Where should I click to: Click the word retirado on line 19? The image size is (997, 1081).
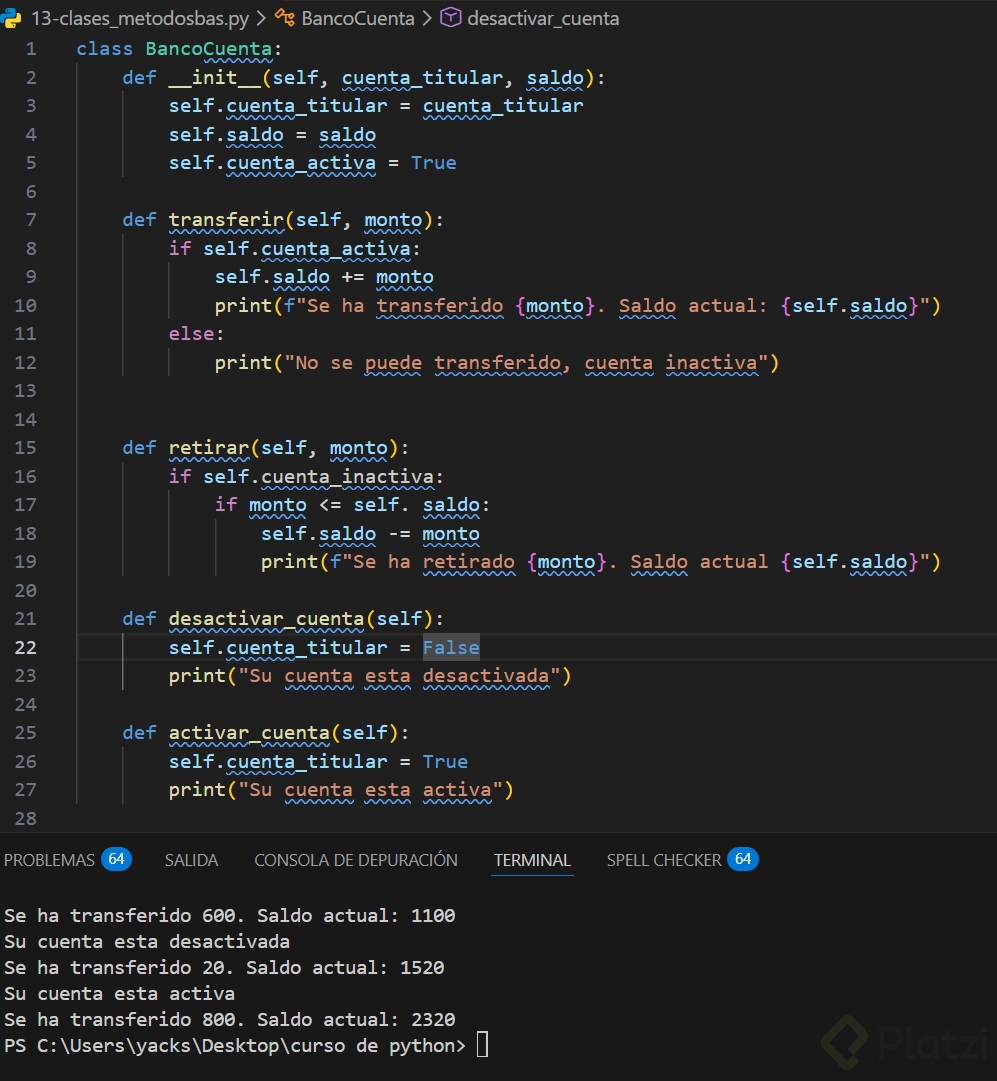[x=469, y=562]
